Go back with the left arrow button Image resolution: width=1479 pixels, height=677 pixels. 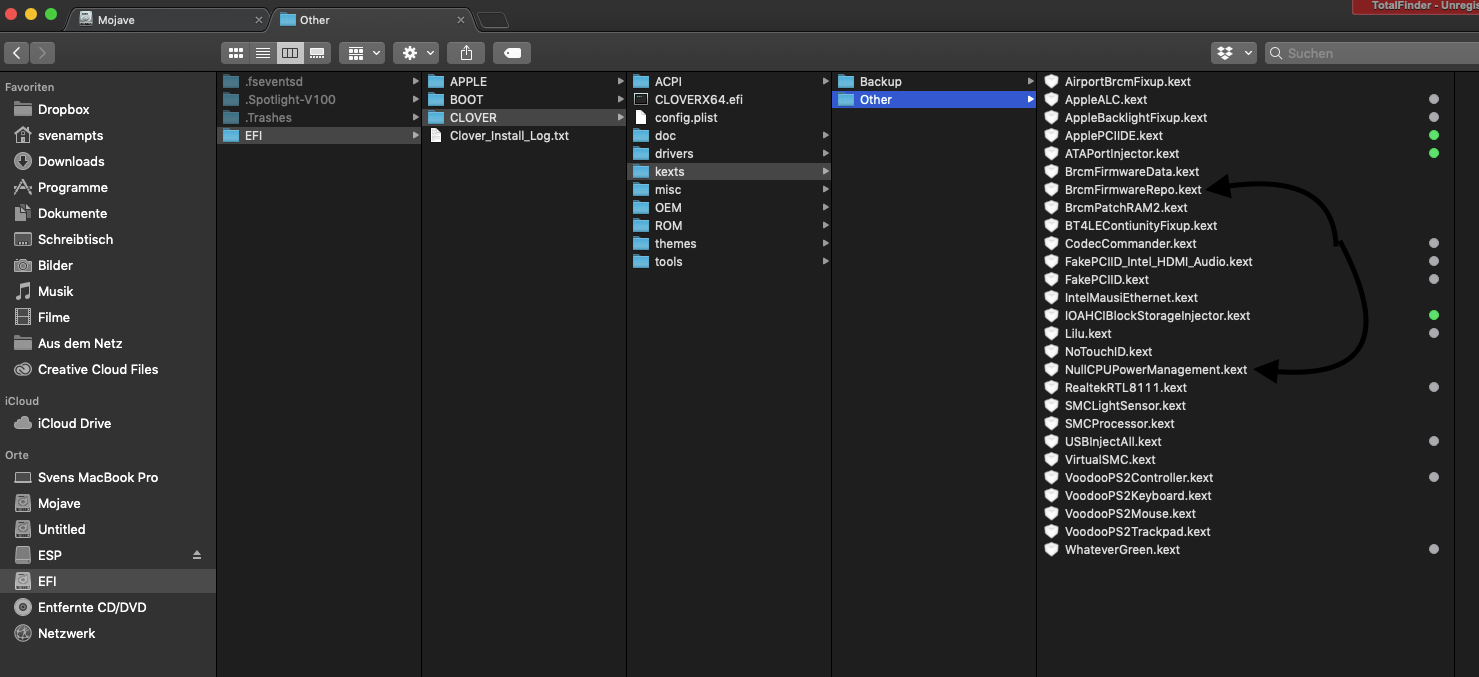pyautogui.click(x=17, y=53)
